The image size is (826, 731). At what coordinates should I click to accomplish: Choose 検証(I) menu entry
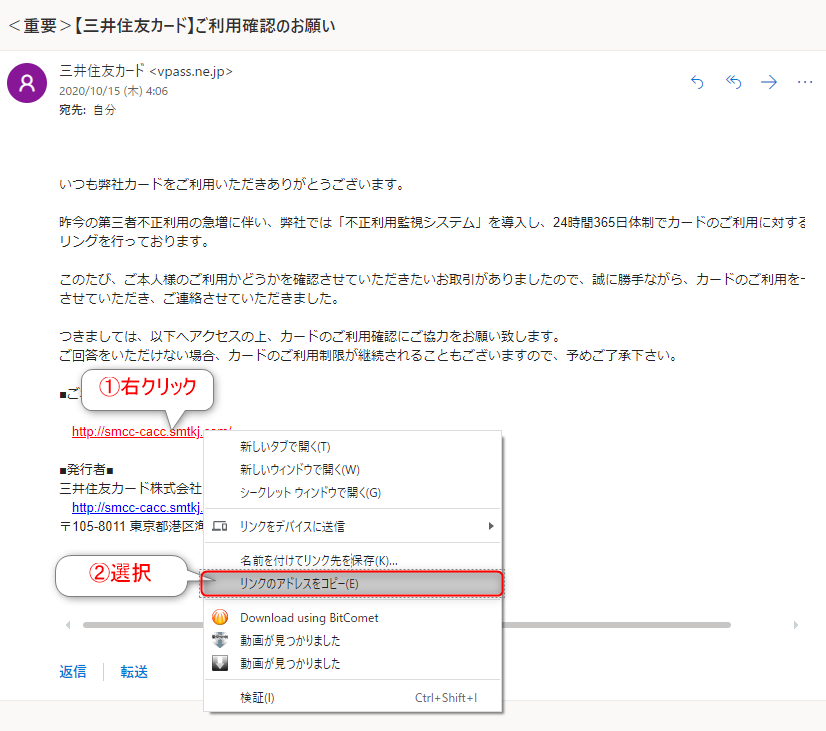point(352,698)
